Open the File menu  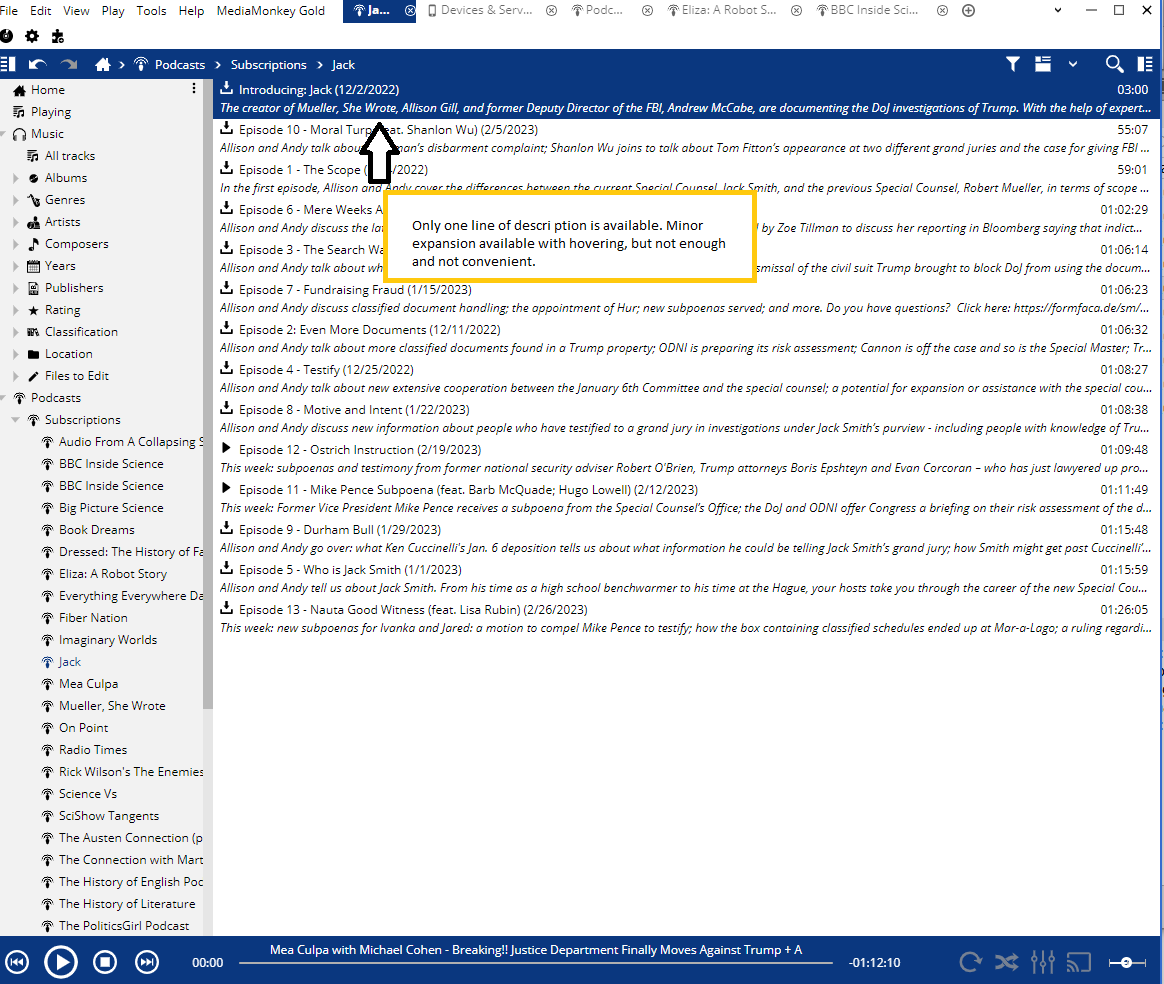[8, 10]
